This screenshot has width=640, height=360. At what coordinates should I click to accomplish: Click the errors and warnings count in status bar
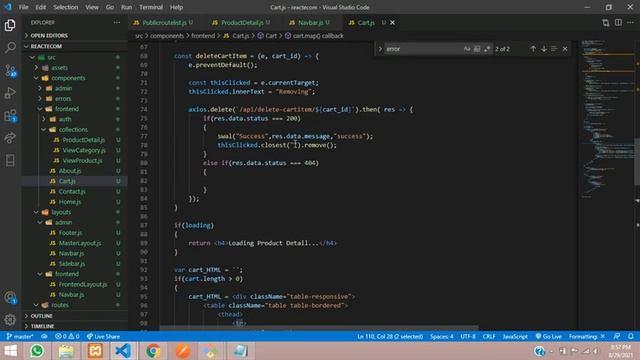tap(67, 337)
